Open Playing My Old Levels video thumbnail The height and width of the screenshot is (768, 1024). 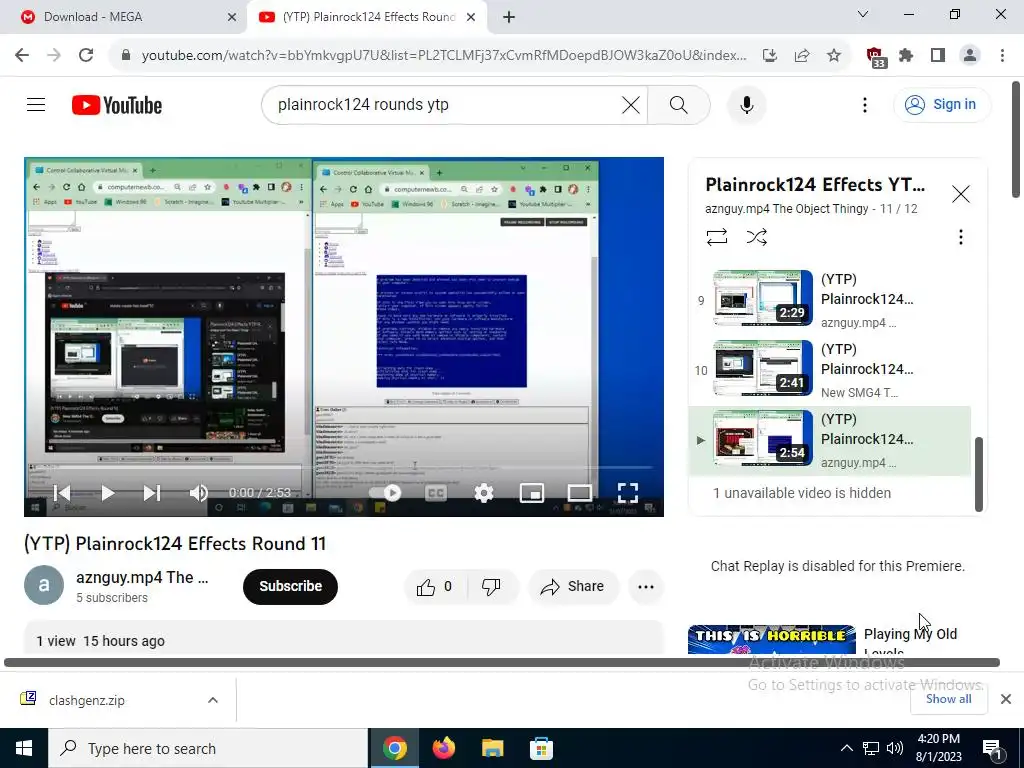click(x=771, y=639)
